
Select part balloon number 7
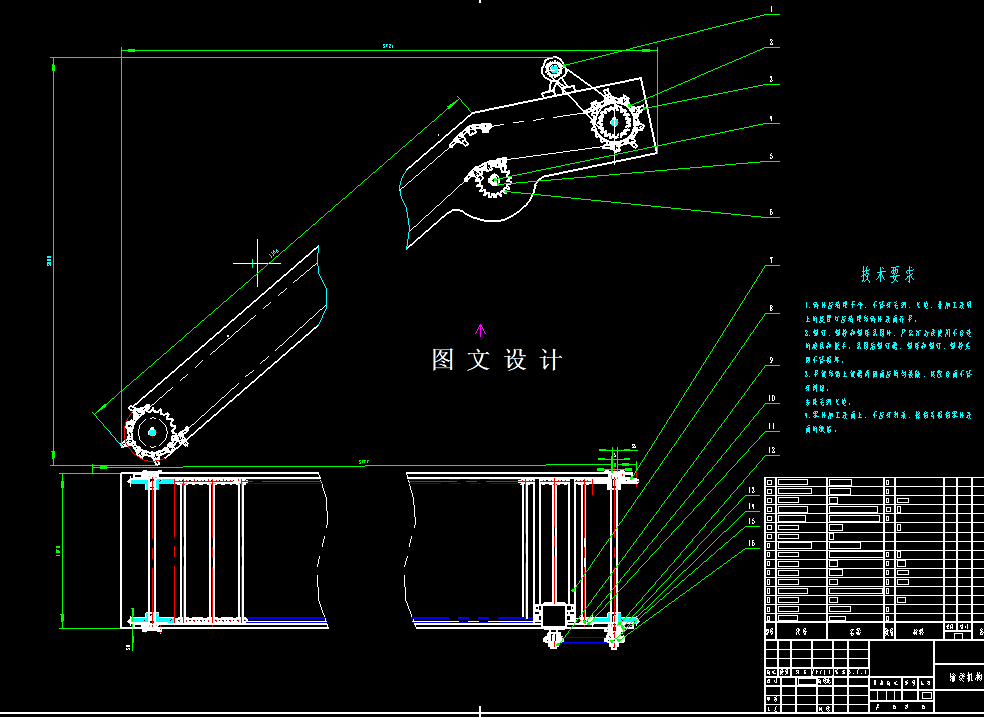(771, 260)
